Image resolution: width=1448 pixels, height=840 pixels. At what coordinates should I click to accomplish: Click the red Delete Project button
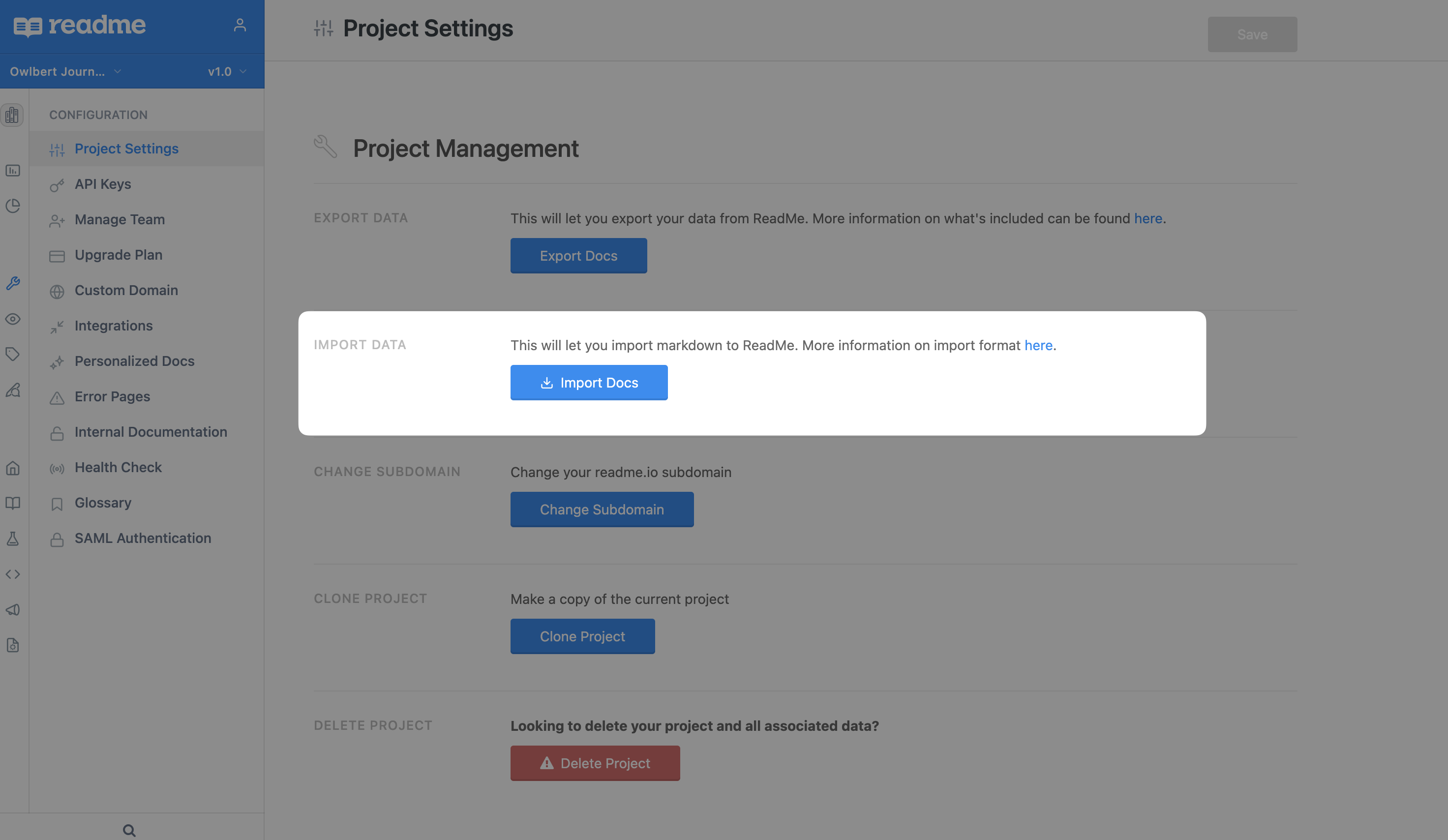[595, 763]
